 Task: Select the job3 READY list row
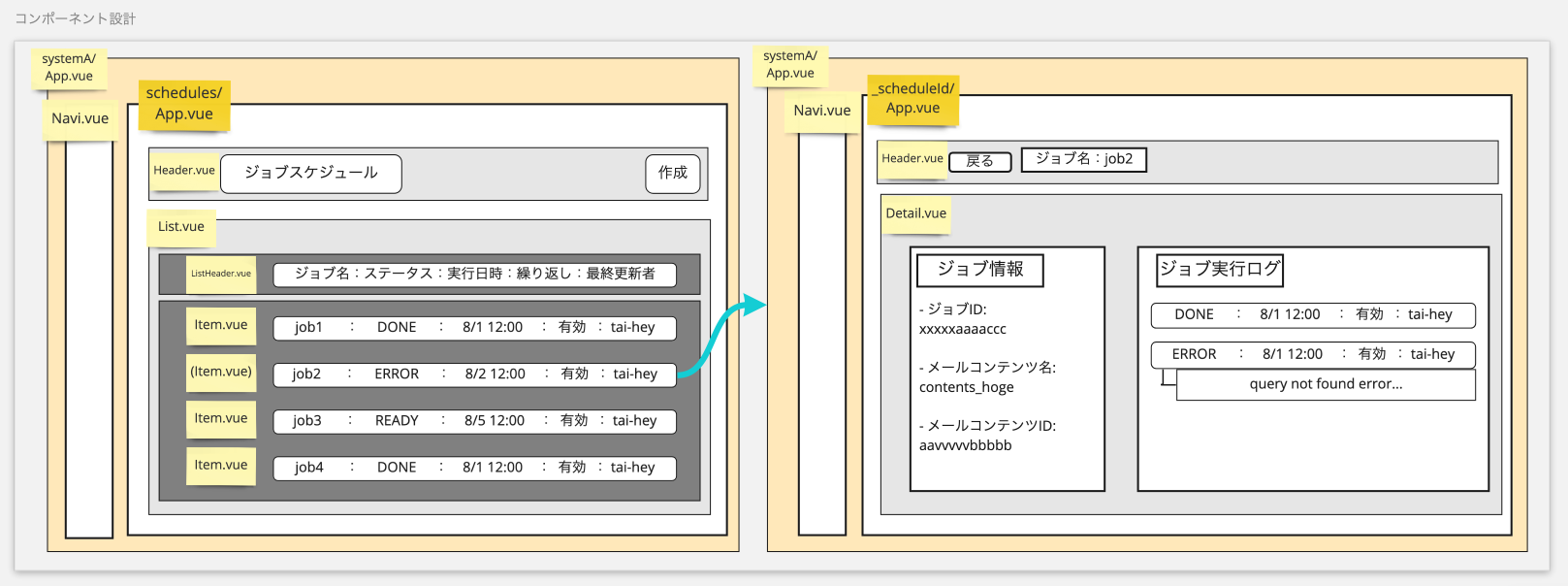[x=474, y=421]
